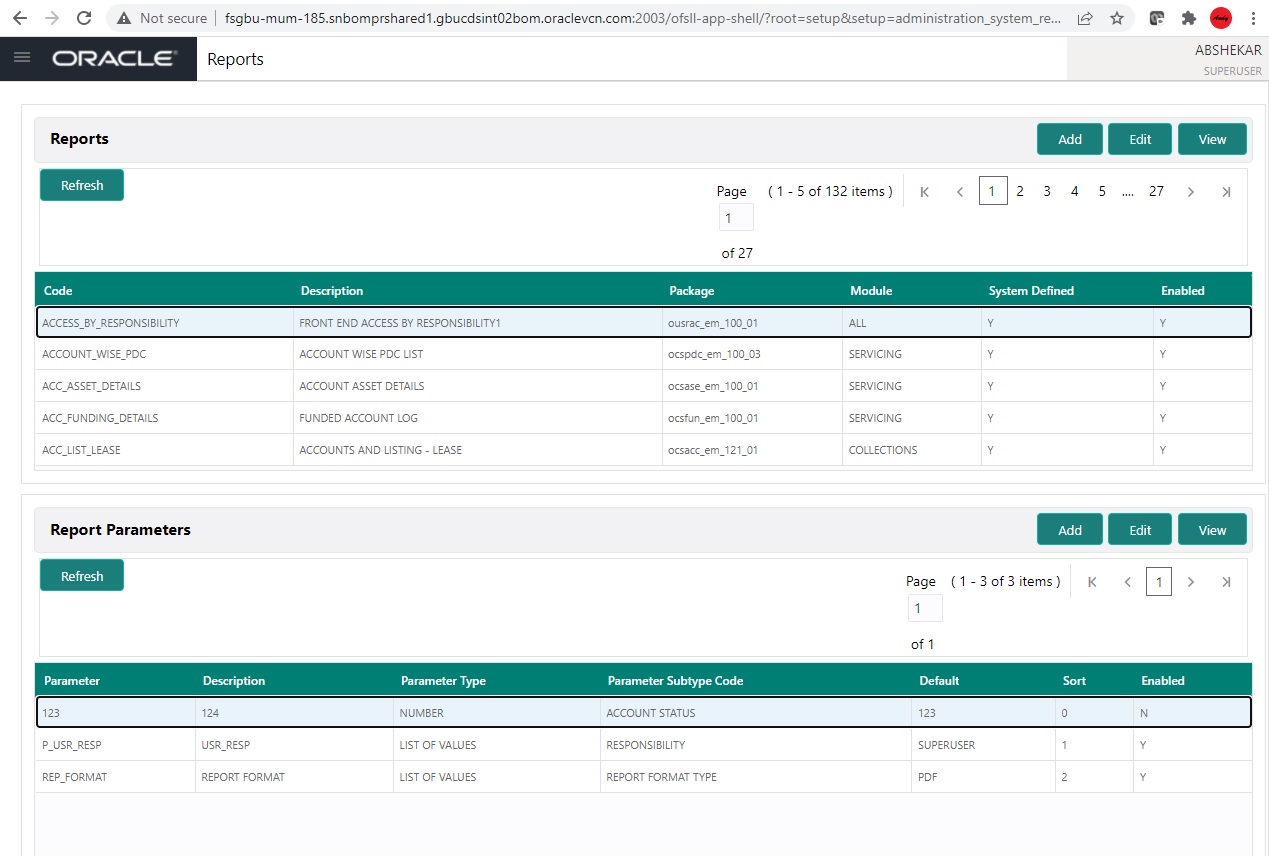The width and height of the screenshot is (1269, 856).
Task: Go to first page in Report Parameters pager
Action: click(1092, 582)
